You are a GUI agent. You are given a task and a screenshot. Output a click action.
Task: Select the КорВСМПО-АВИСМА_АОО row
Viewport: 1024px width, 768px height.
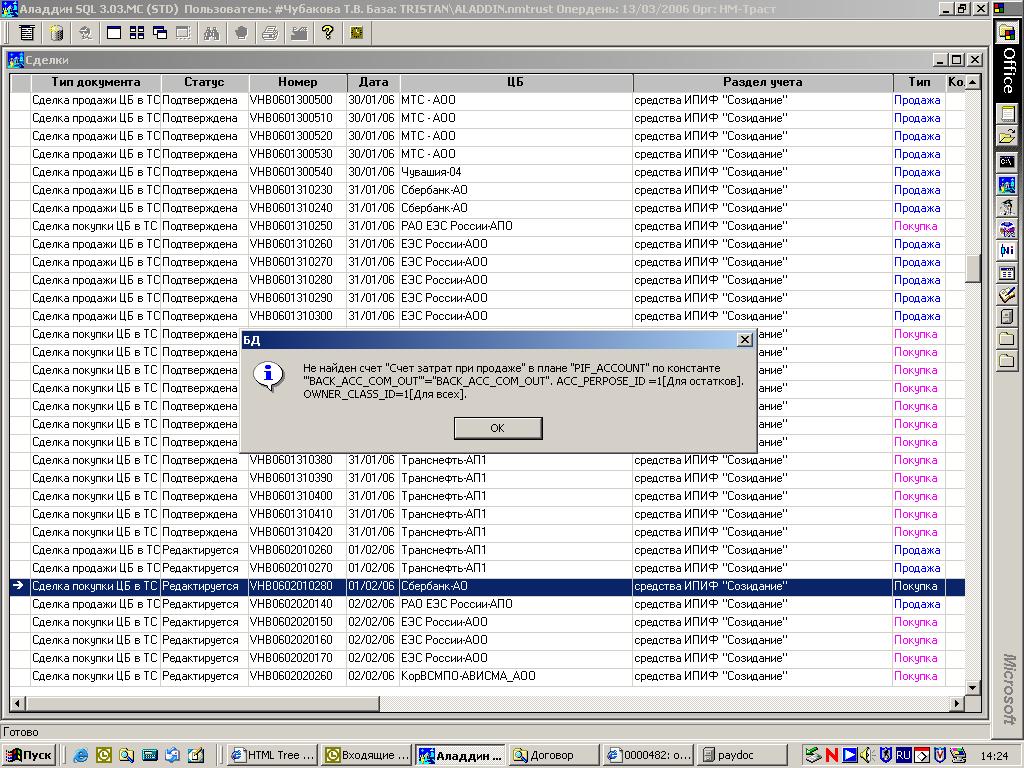488,677
